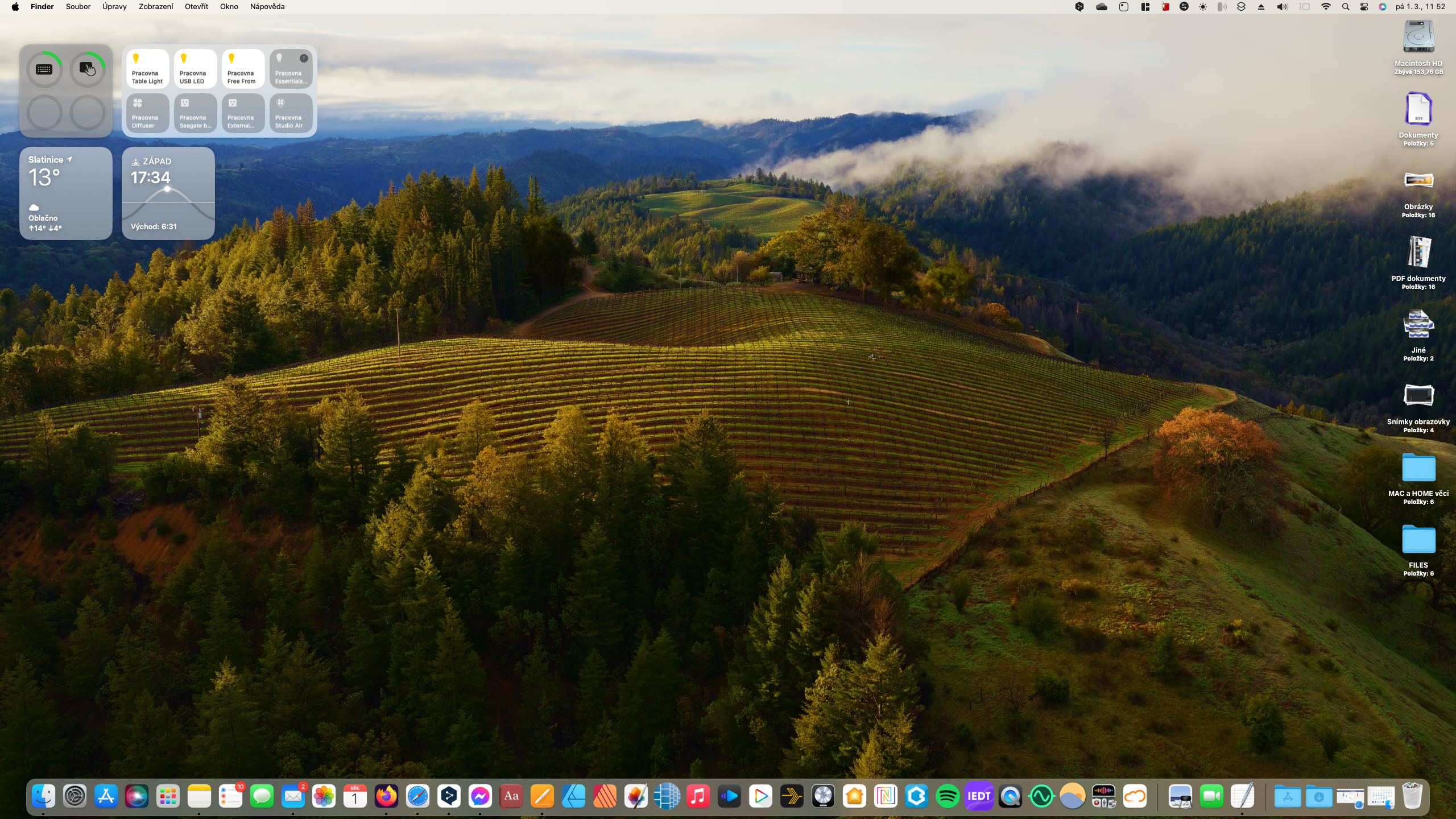Open the Trash in the Dock
Image resolution: width=1456 pixels, height=819 pixels.
click(x=1412, y=796)
